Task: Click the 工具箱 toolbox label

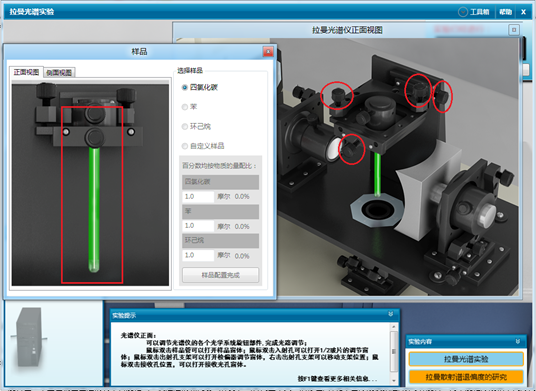Action: point(480,12)
